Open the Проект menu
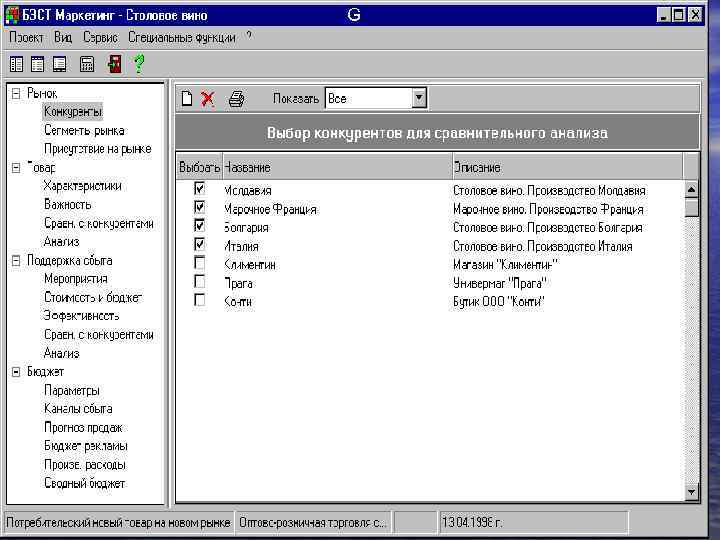 tap(26, 37)
